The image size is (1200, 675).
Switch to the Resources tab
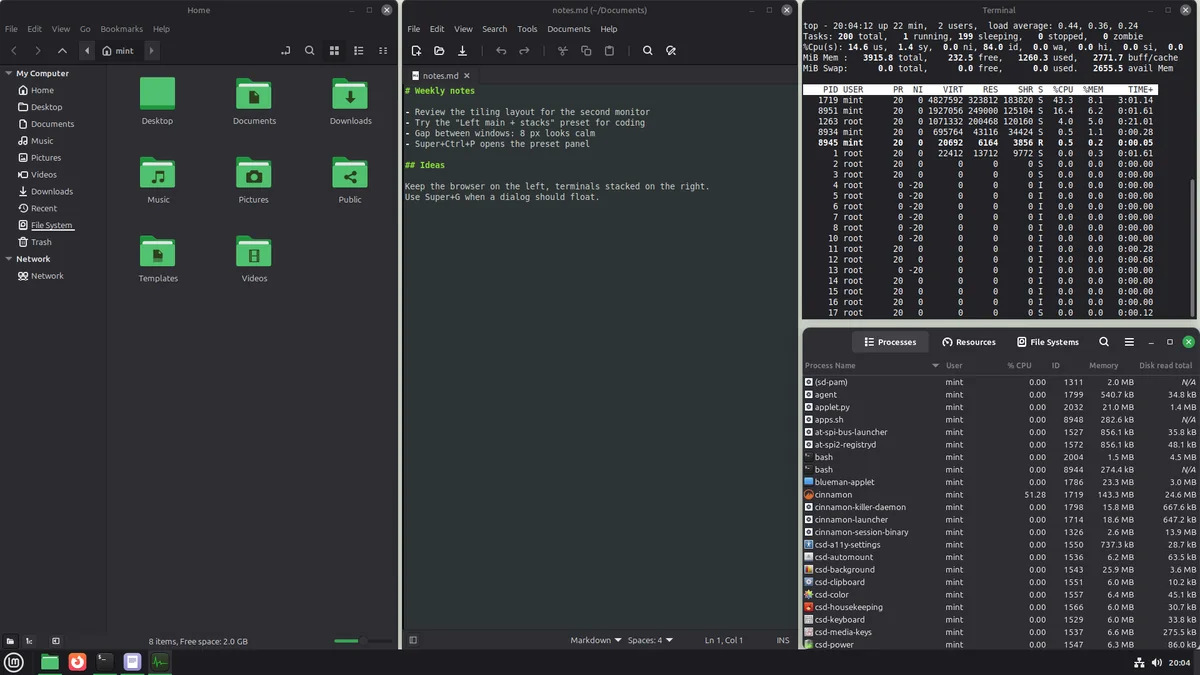tap(968, 342)
